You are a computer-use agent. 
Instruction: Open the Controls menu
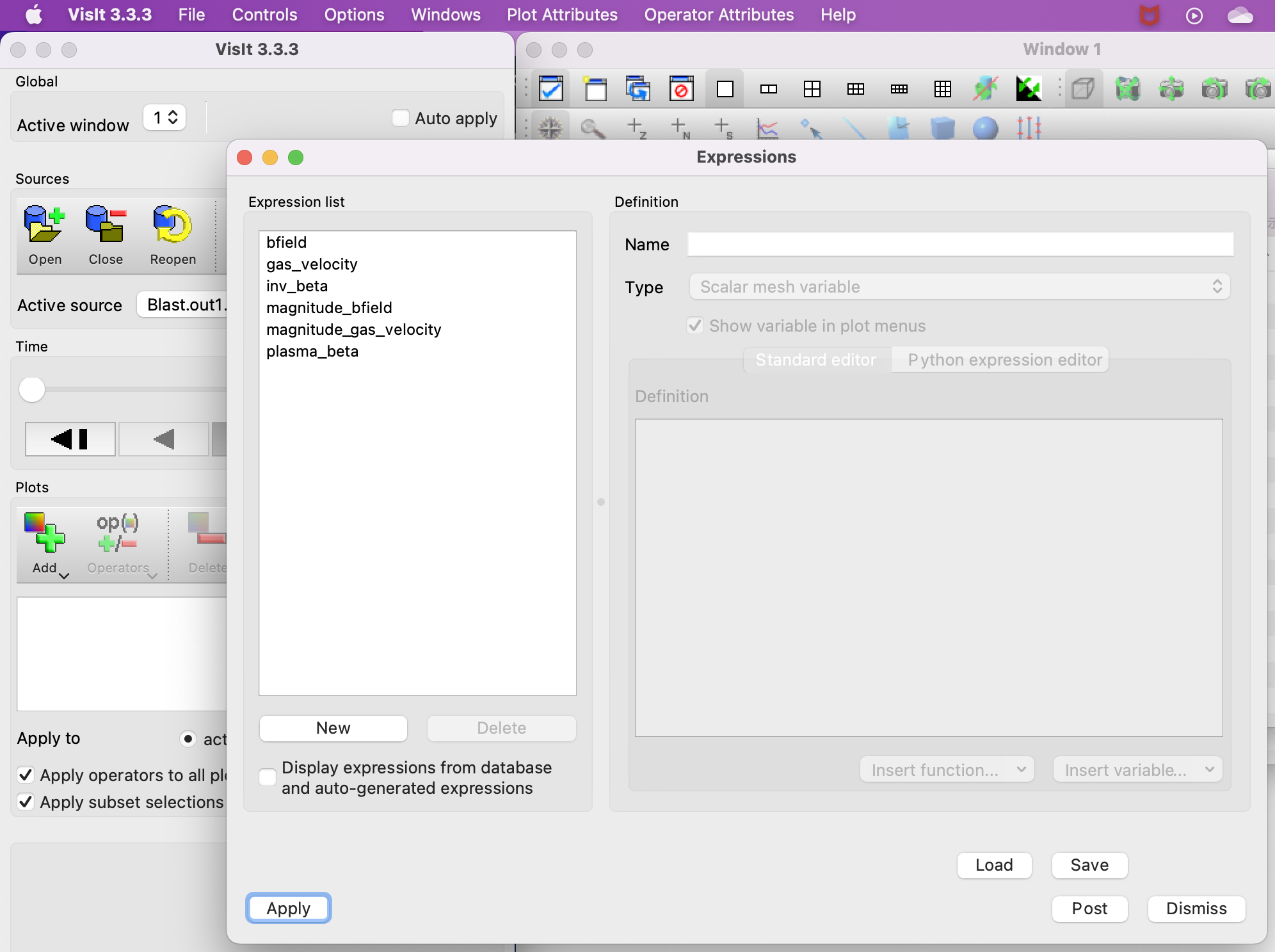264,15
